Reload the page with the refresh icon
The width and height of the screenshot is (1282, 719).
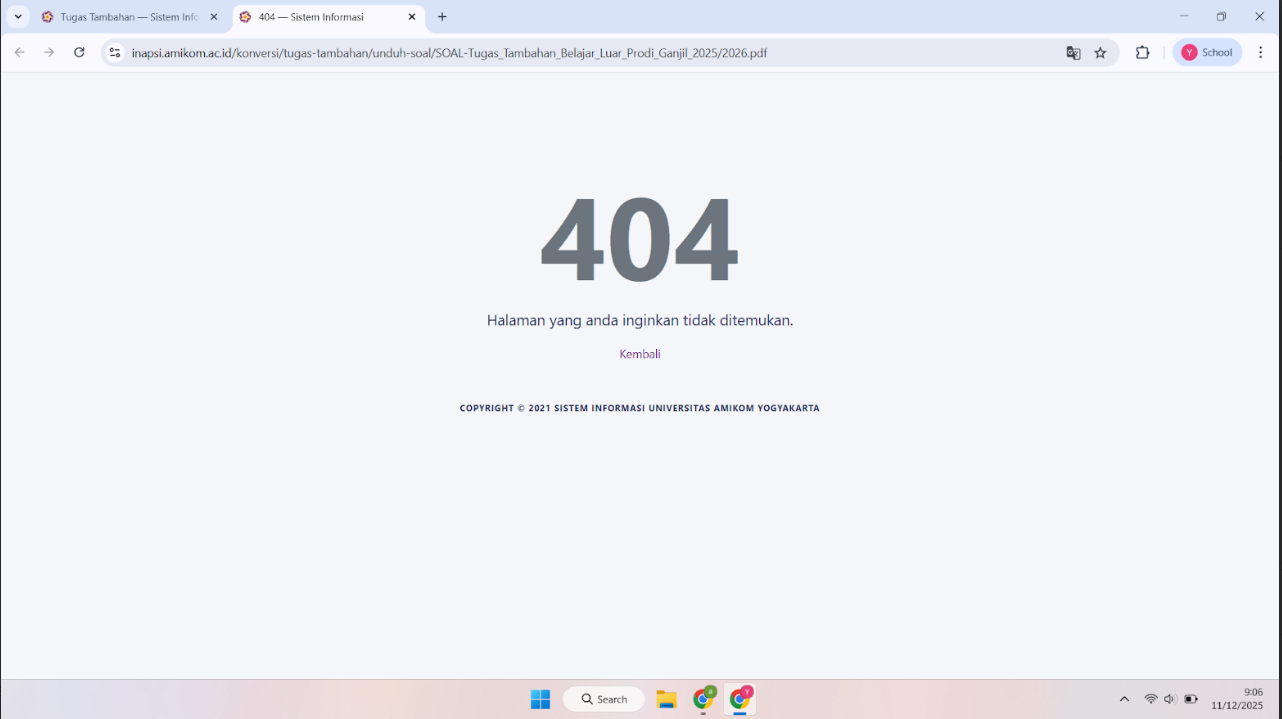tap(79, 53)
